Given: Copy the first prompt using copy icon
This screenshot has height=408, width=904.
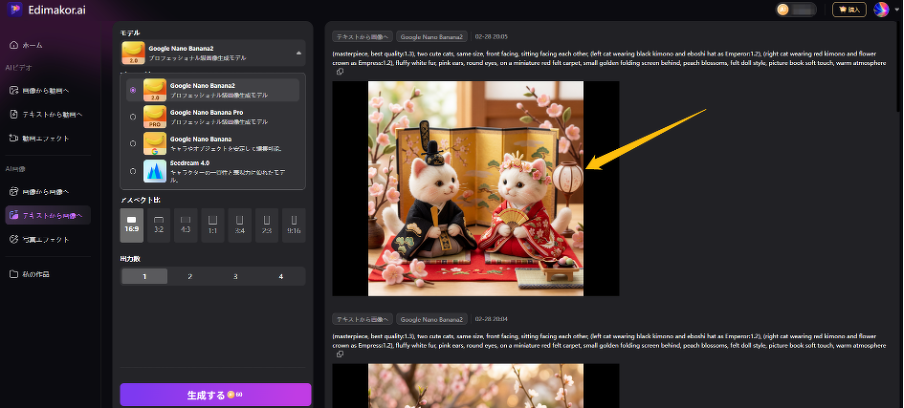Looking at the screenshot, I should pyautogui.click(x=340, y=72).
